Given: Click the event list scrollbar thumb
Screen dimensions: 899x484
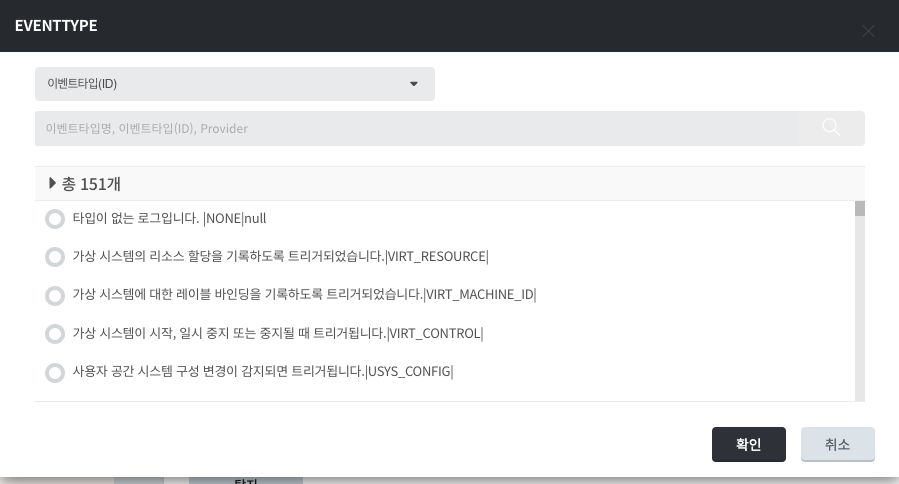Looking at the screenshot, I should coord(860,208).
